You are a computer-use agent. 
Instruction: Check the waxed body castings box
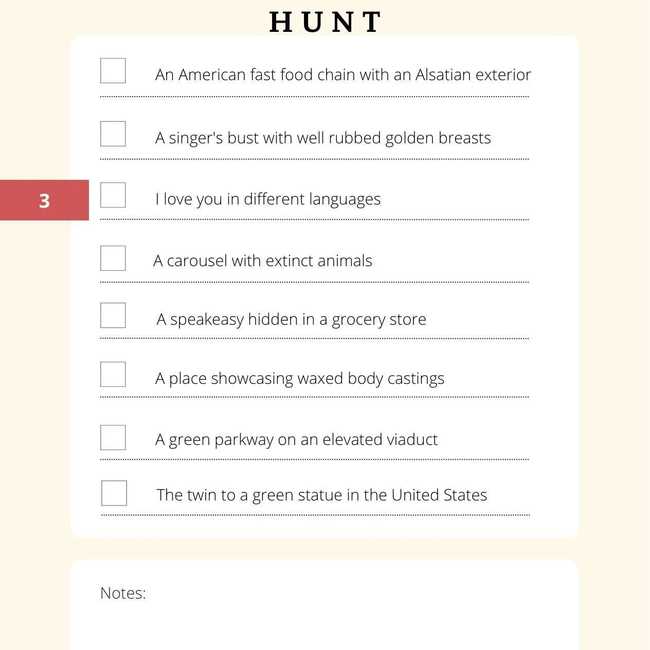pos(113,374)
